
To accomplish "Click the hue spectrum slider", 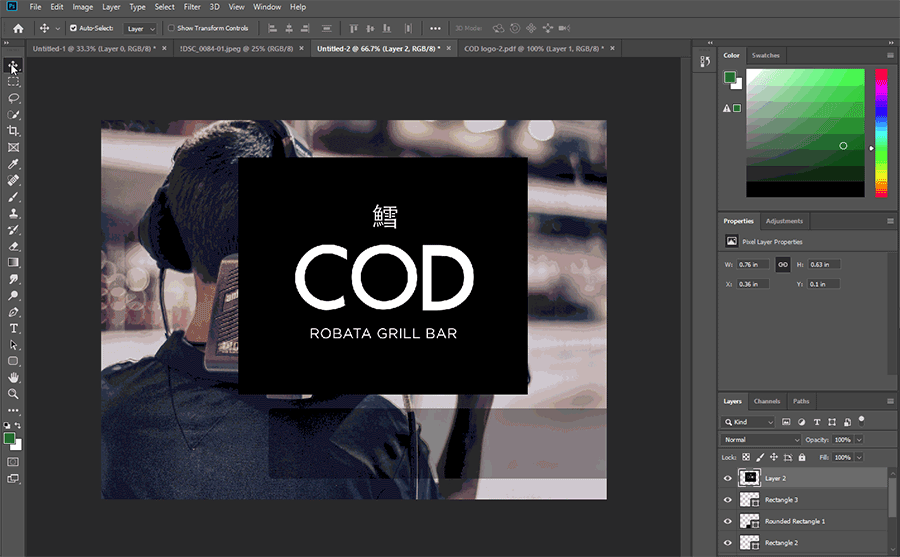I will pyautogui.click(x=881, y=133).
